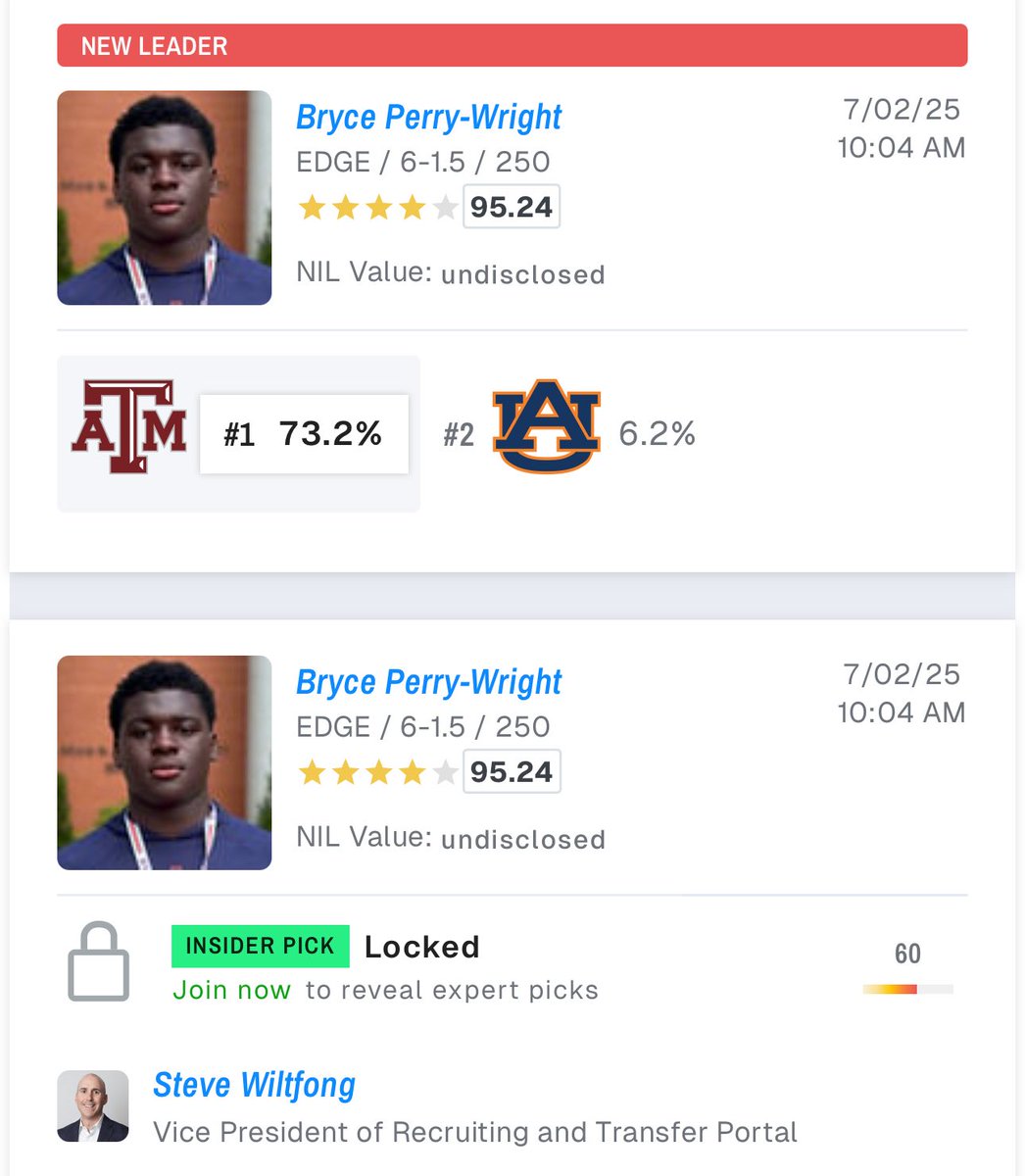Open Bryce Perry-Wright link in bottom card
This screenshot has width=1025, height=1176.
click(428, 682)
